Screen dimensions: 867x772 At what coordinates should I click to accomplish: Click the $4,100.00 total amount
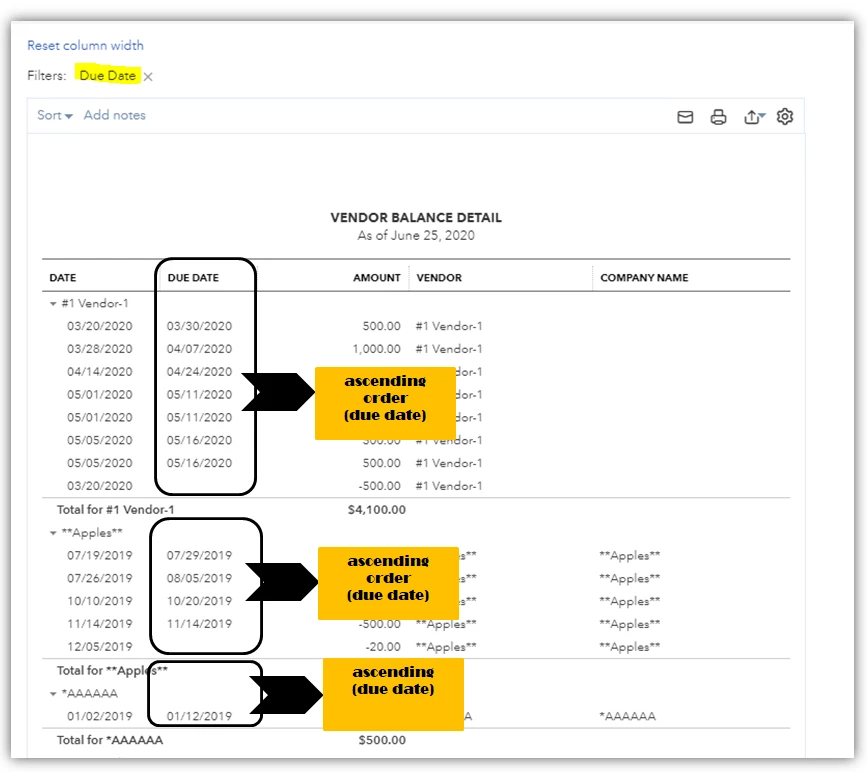[x=377, y=510]
